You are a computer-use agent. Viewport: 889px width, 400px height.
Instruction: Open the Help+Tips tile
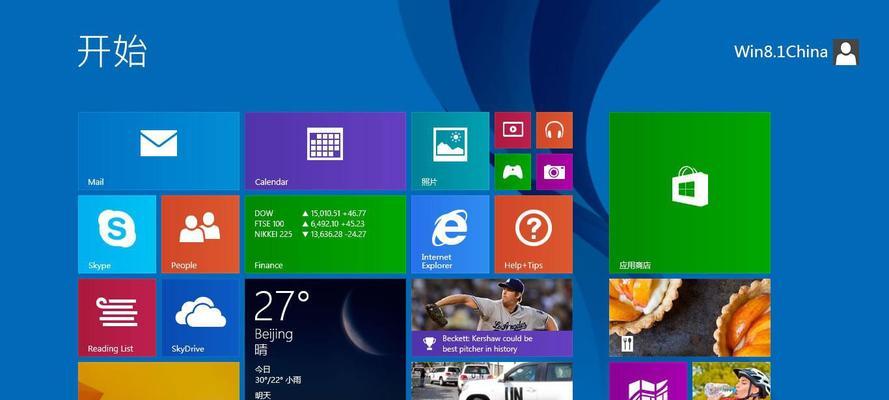point(533,234)
